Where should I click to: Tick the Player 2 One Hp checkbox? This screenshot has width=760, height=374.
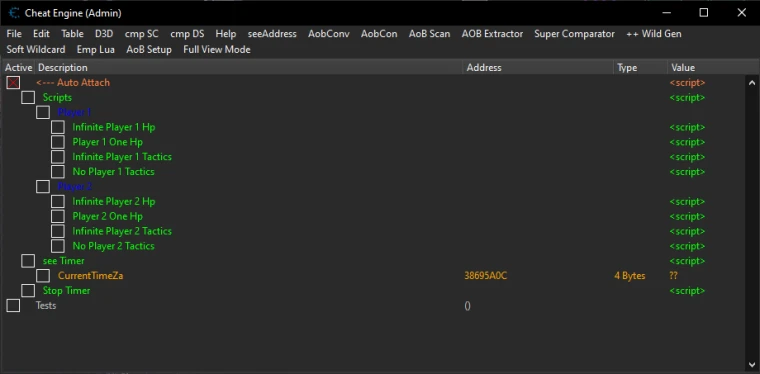(x=58, y=216)
